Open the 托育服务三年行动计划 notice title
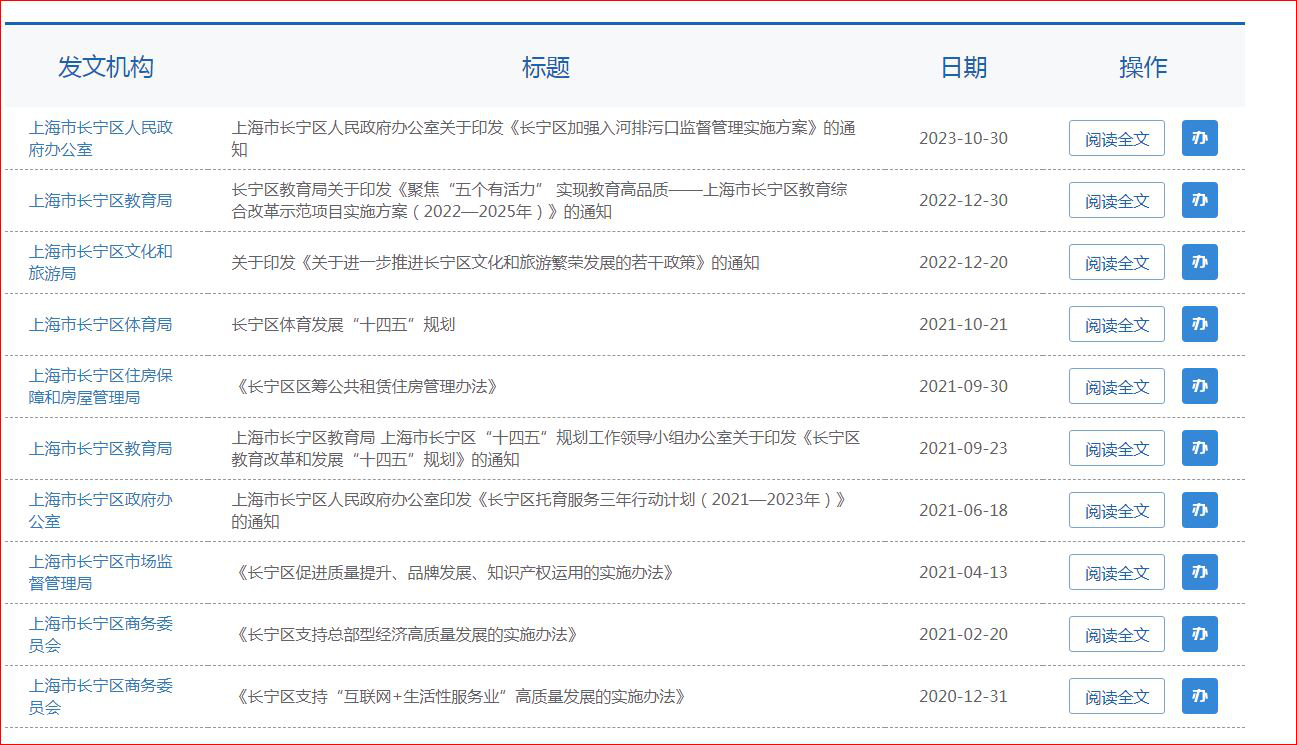This screenshot has width=1297, height=745. pyautogui.click(x=540, y=511)
